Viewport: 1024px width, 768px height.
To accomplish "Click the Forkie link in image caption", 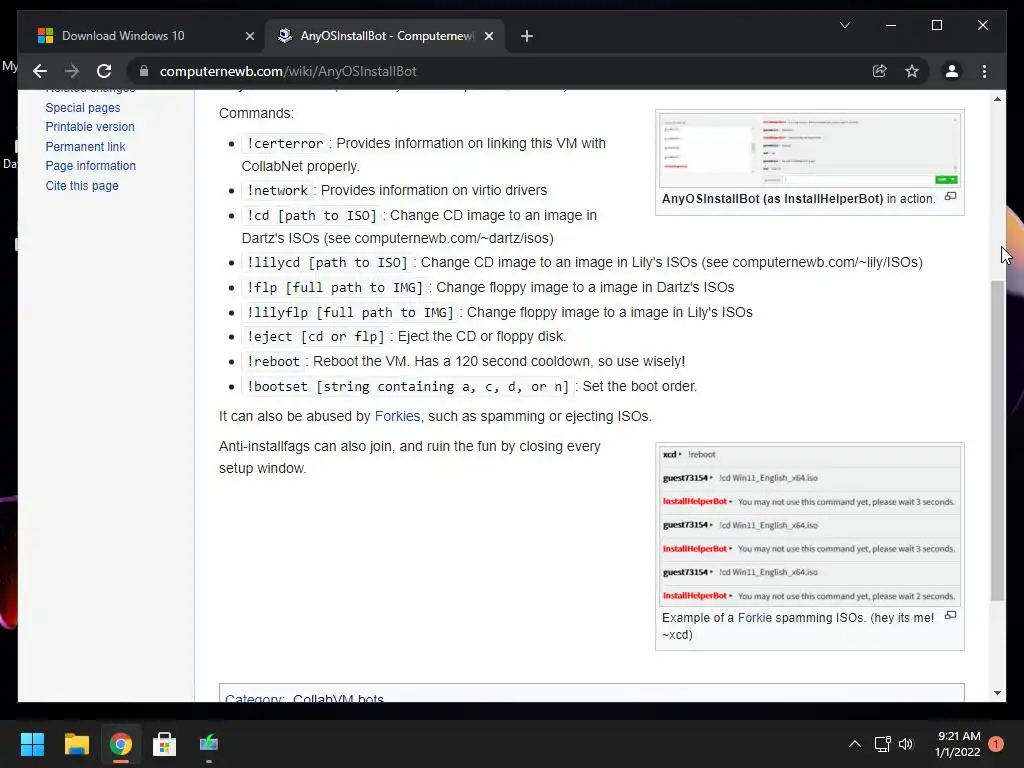I will click(754, 618).
